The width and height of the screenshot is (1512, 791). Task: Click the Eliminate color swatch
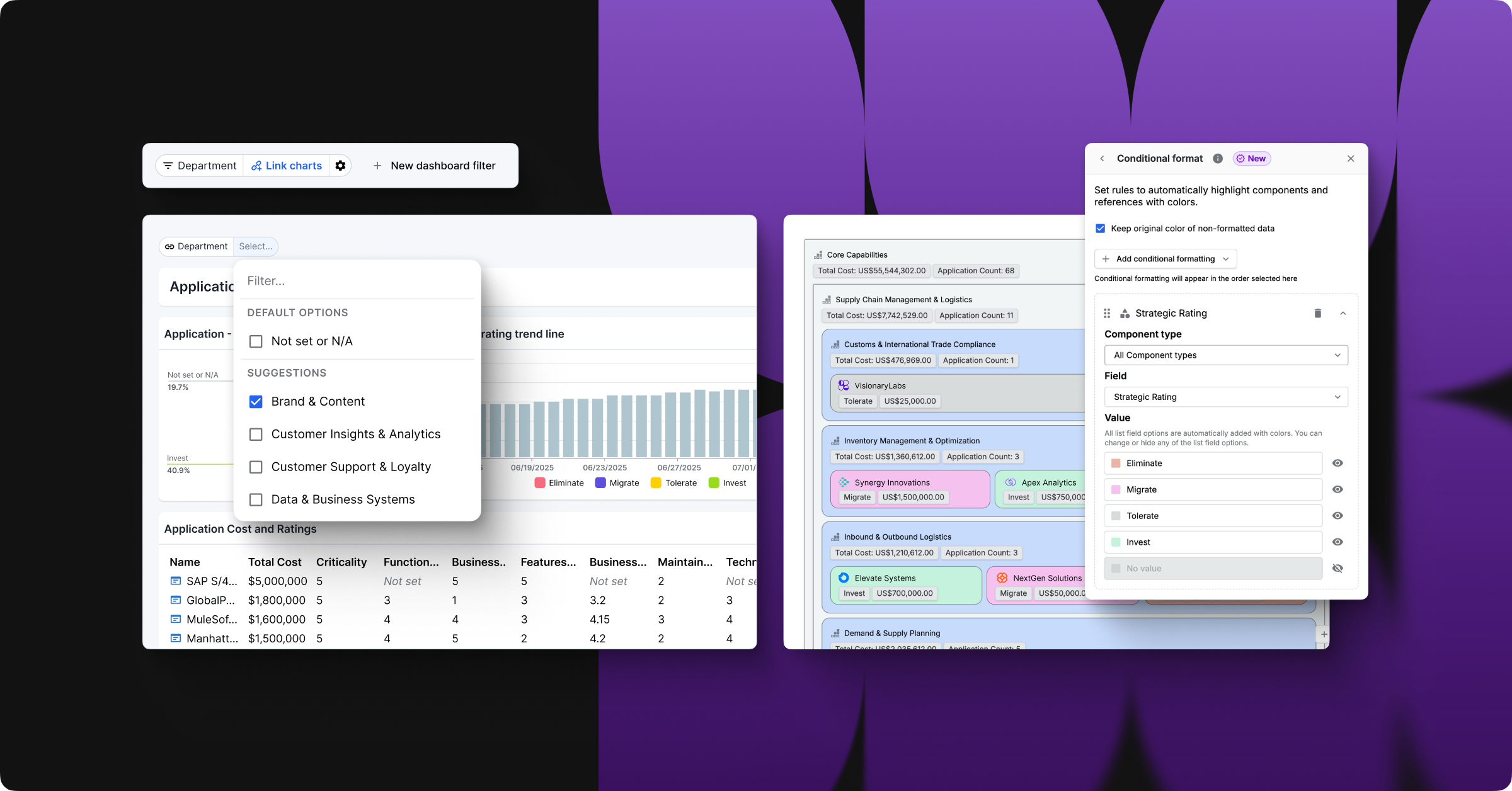click(x=1116, y=463)
